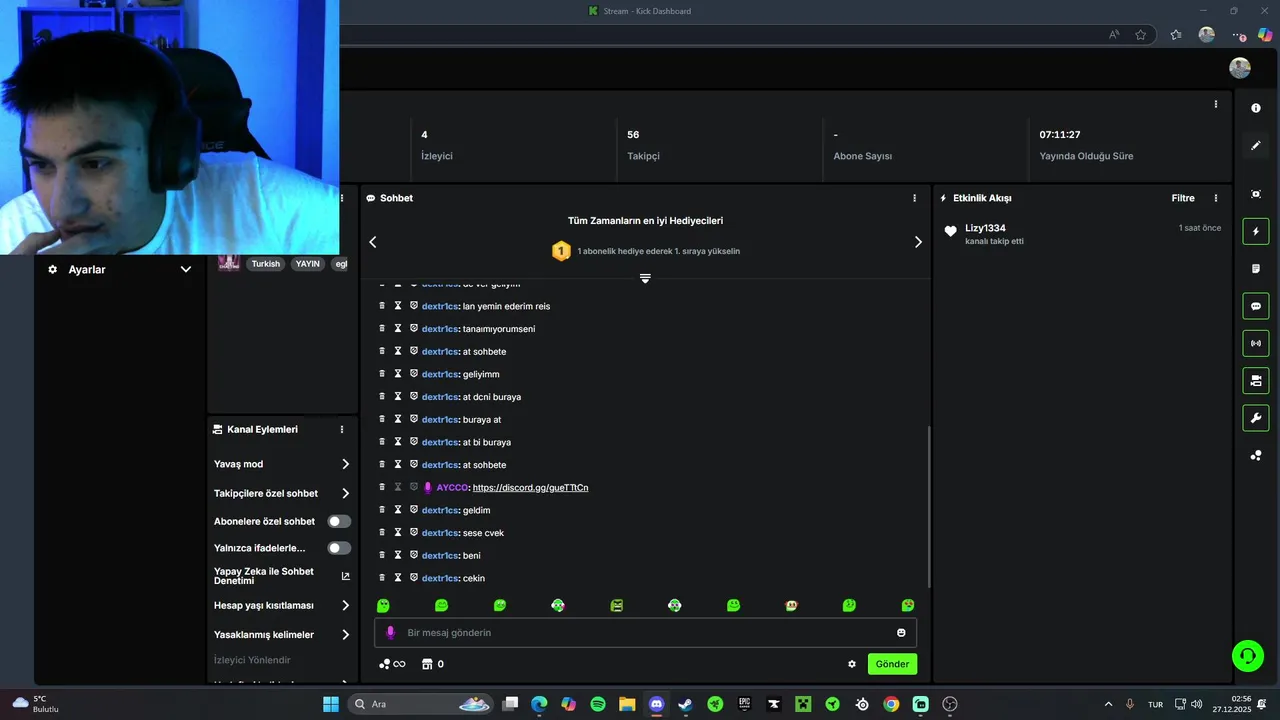
Task: Open the Windows Start menu
Action: click(331, 704)
